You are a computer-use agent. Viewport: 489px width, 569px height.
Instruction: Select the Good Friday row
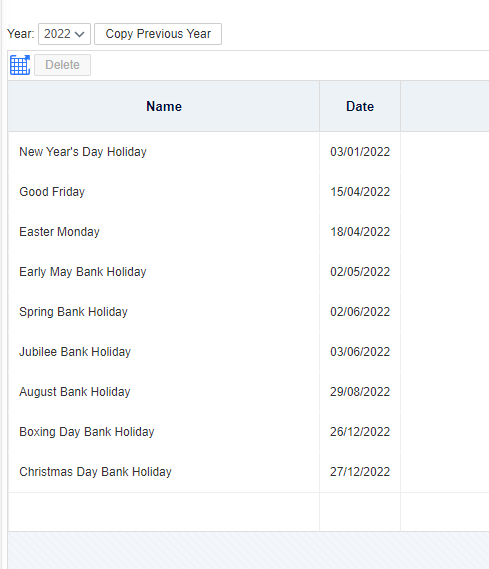coord(248,192)
